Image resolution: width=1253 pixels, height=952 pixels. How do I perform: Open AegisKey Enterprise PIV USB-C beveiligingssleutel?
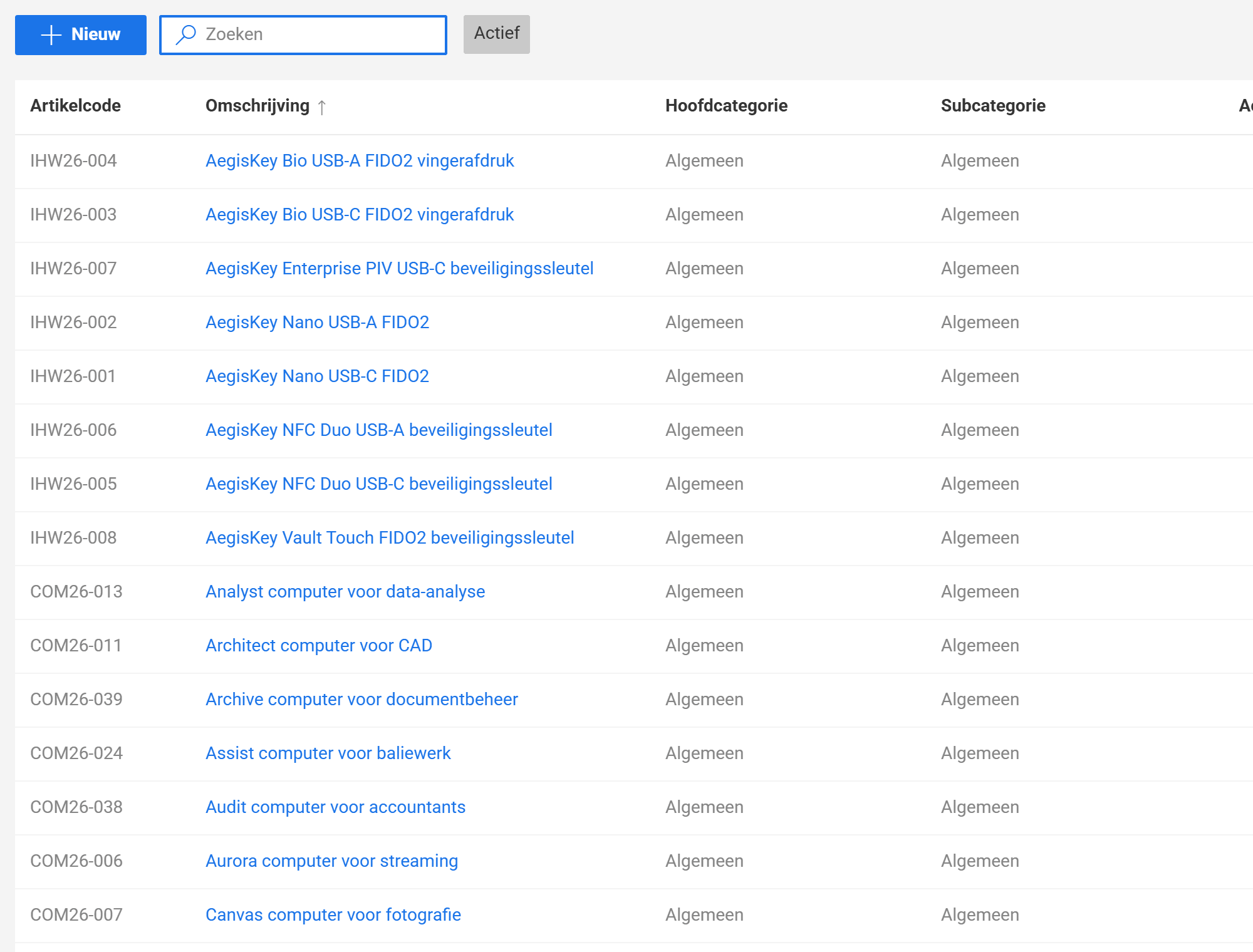(400, 269)
